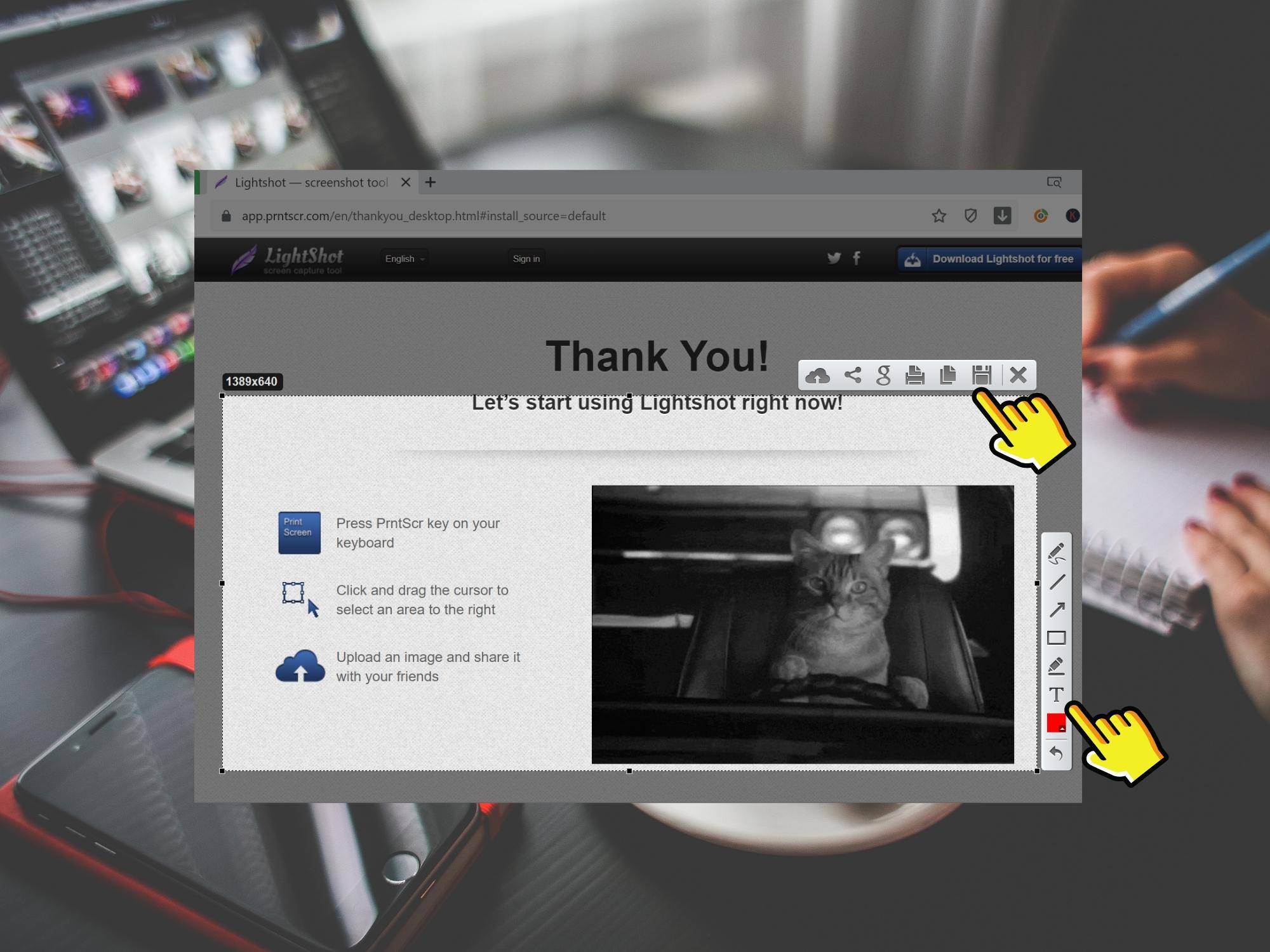Share screenshot on social networks

point(853,375)
